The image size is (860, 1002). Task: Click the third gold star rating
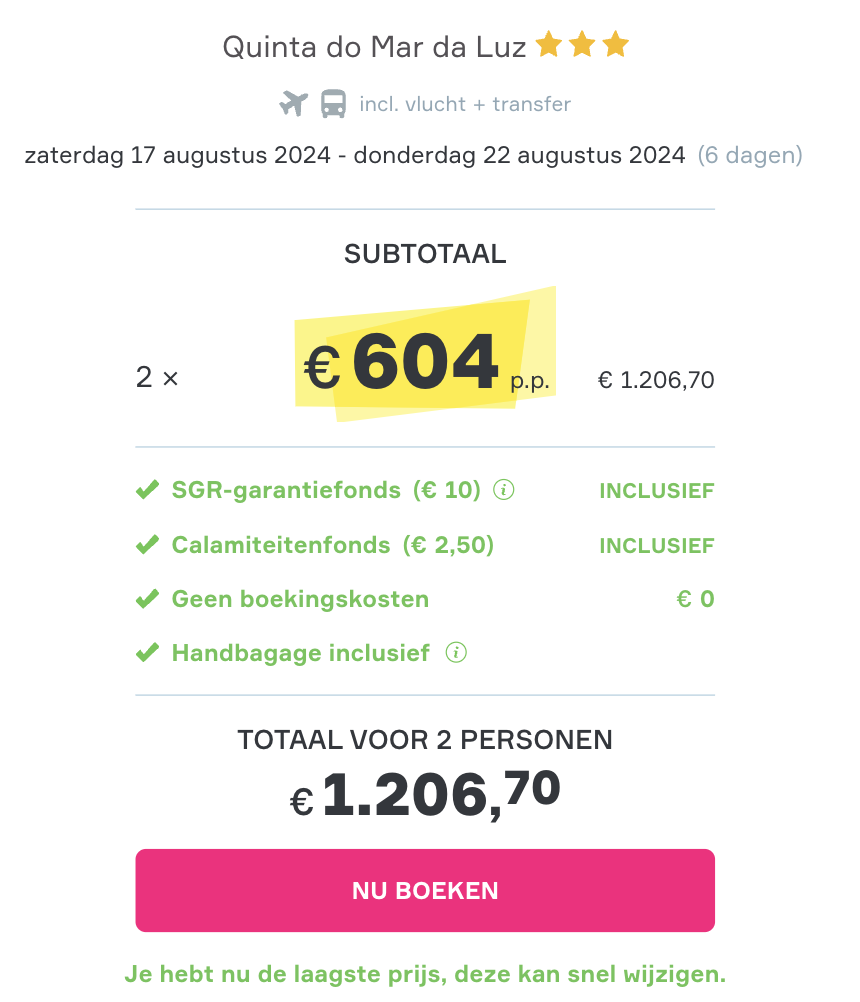[x=615, y=45]
